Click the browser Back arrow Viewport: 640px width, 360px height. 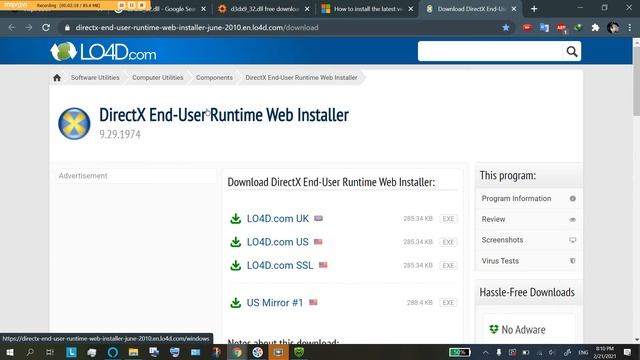pyautogui.click(x=11, y=28)
